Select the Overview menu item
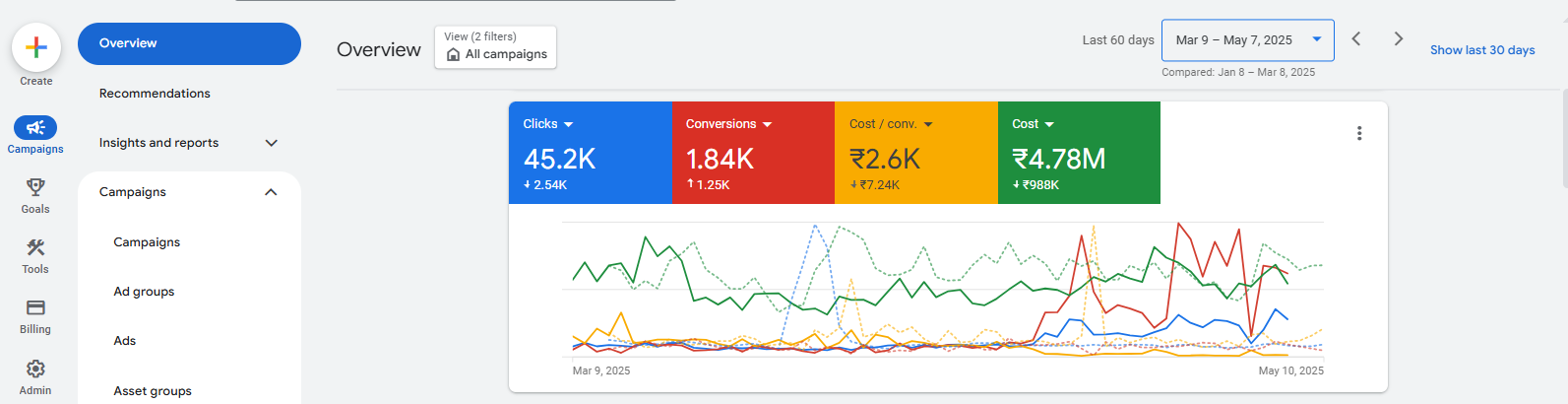The height and width of the screenshot is (404, 1568). click(x=189, y=43)
